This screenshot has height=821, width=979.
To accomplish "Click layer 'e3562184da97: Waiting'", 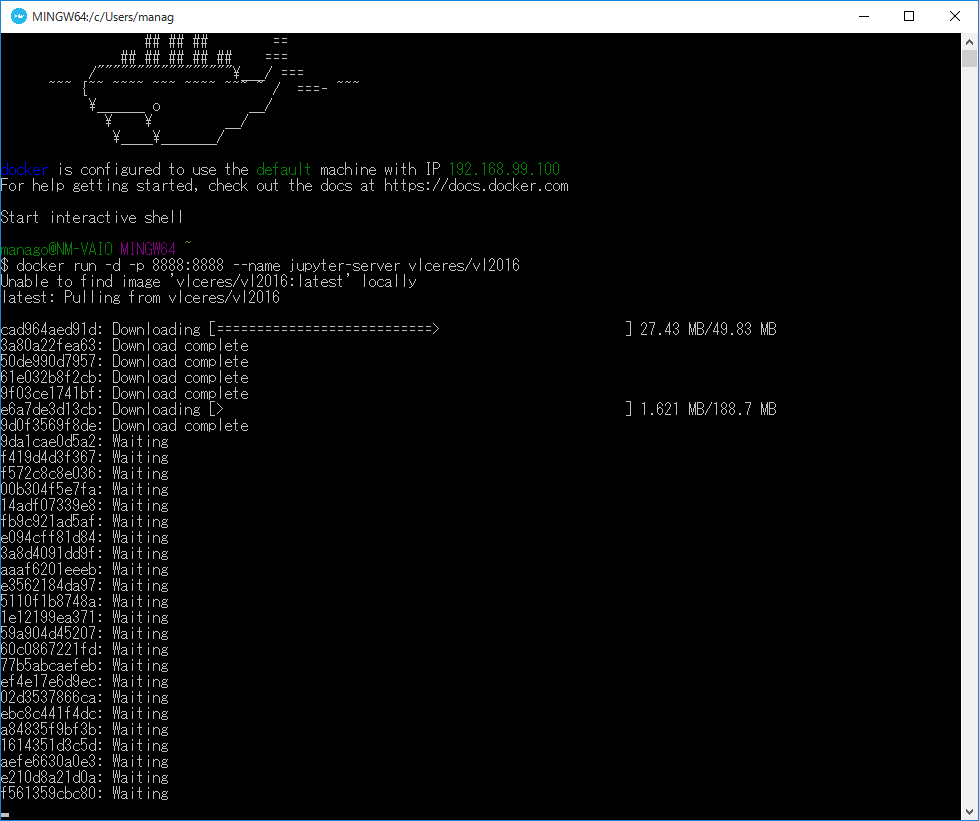I will pyautogui.click(x=85, y=585).
